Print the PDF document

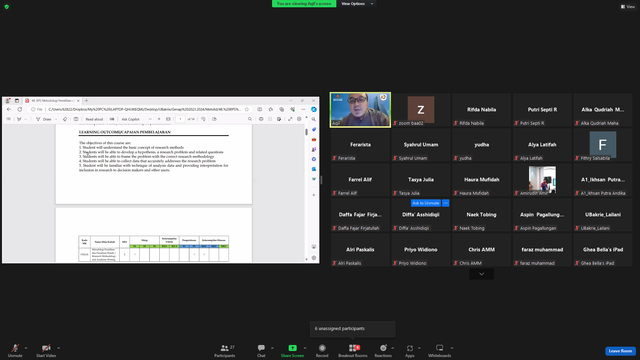261,119
